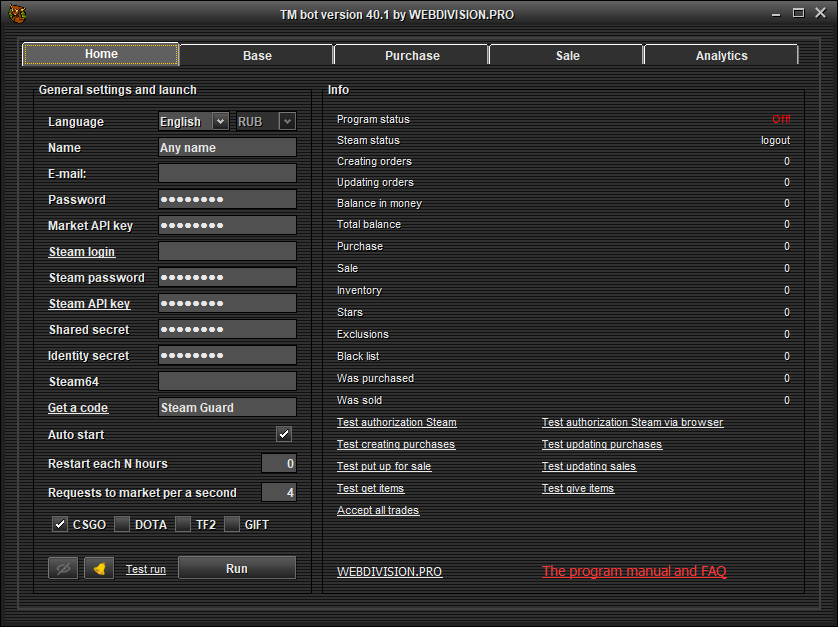Click the Test run link
Image resolution: width=838 pixels, height=627 pixels.
coord(146,569)
